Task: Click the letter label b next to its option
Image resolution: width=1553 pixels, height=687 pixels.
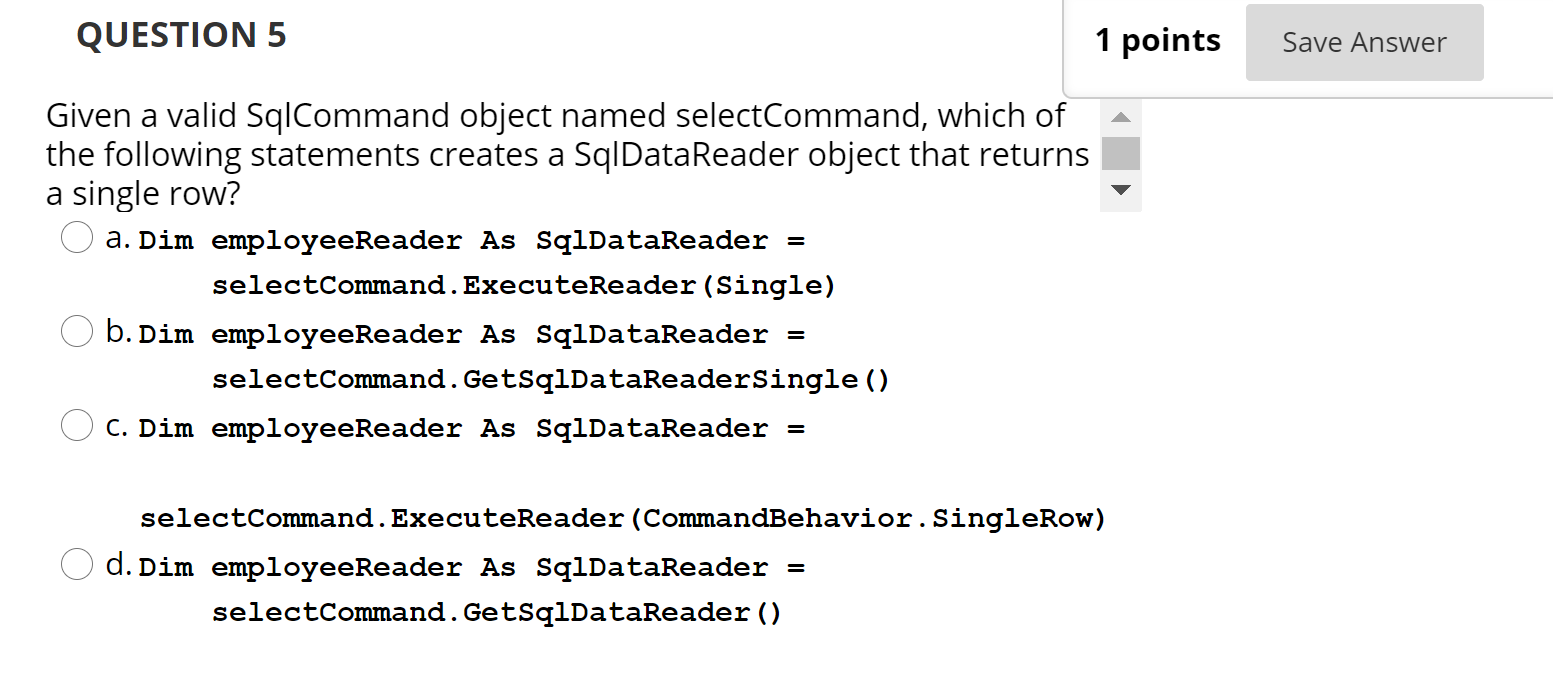Action: [x=113, y=331]
